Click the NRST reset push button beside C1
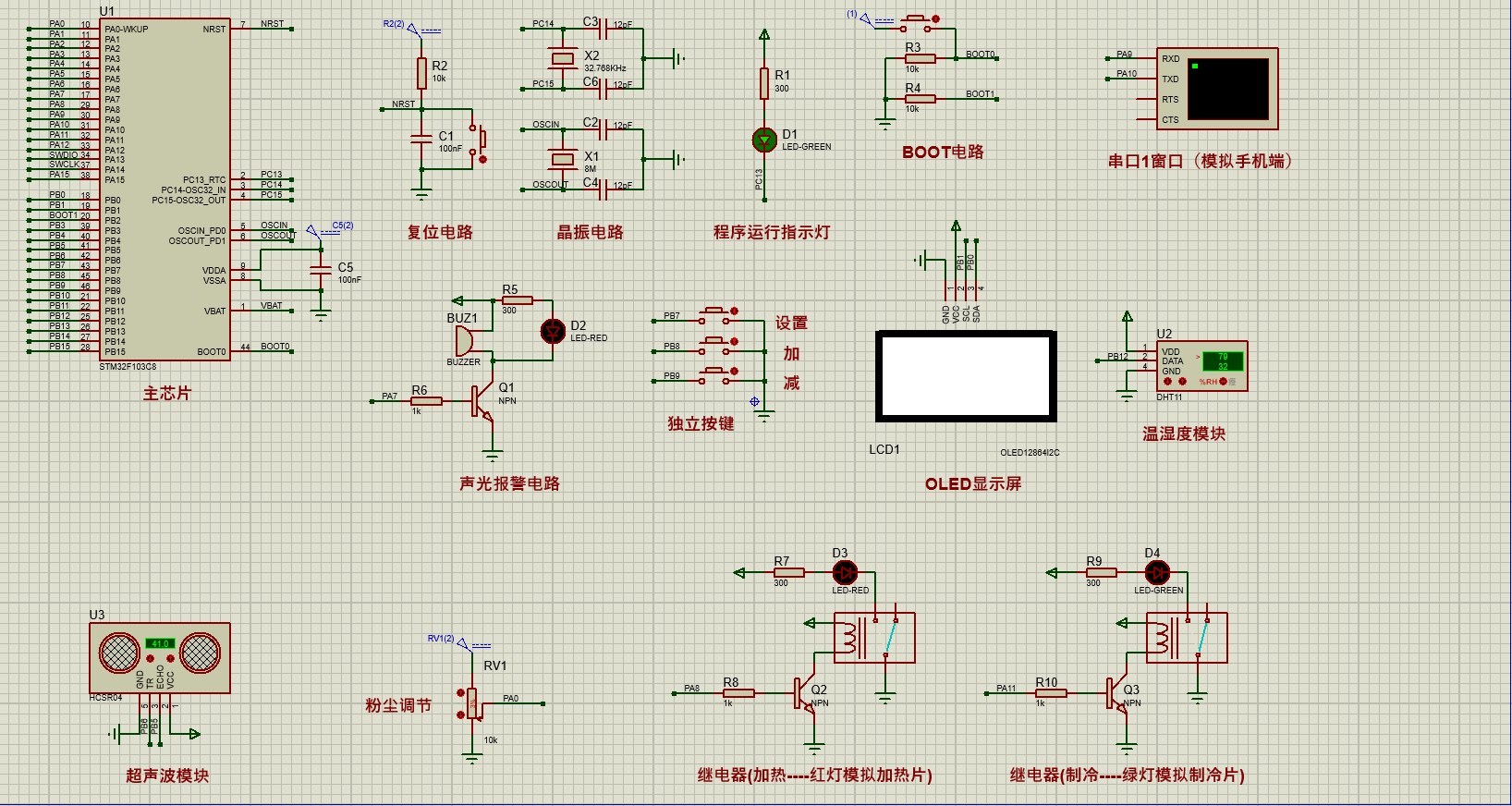This screenshot has height=806, width=1512. click(x=479, y=142)
